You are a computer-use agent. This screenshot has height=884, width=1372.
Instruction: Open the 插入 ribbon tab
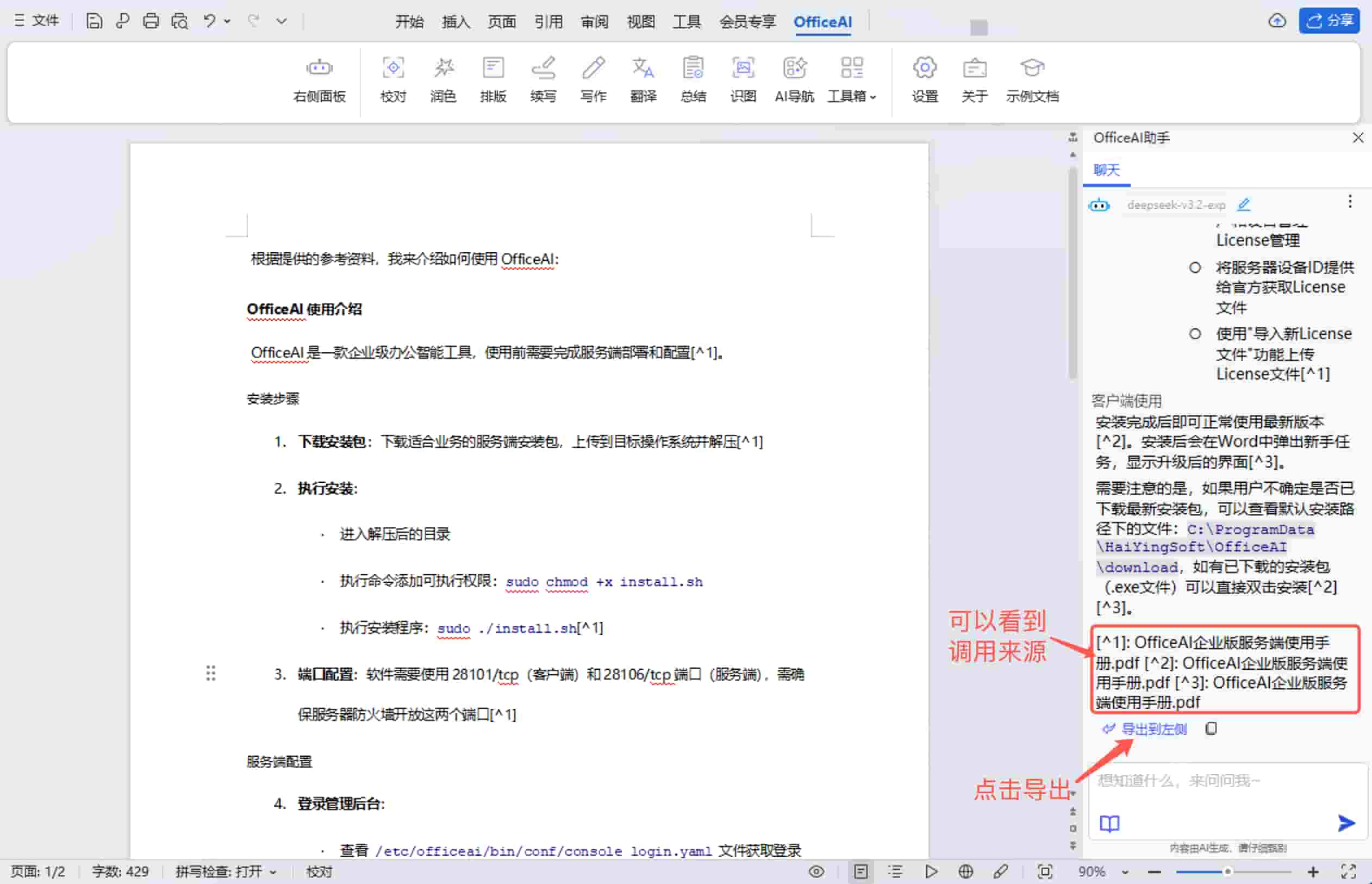(x=456, y=22)
